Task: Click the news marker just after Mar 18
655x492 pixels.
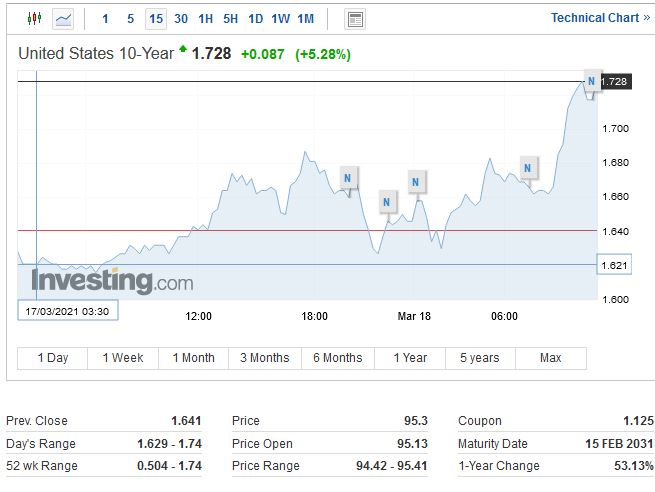Action: coord(416,181)
